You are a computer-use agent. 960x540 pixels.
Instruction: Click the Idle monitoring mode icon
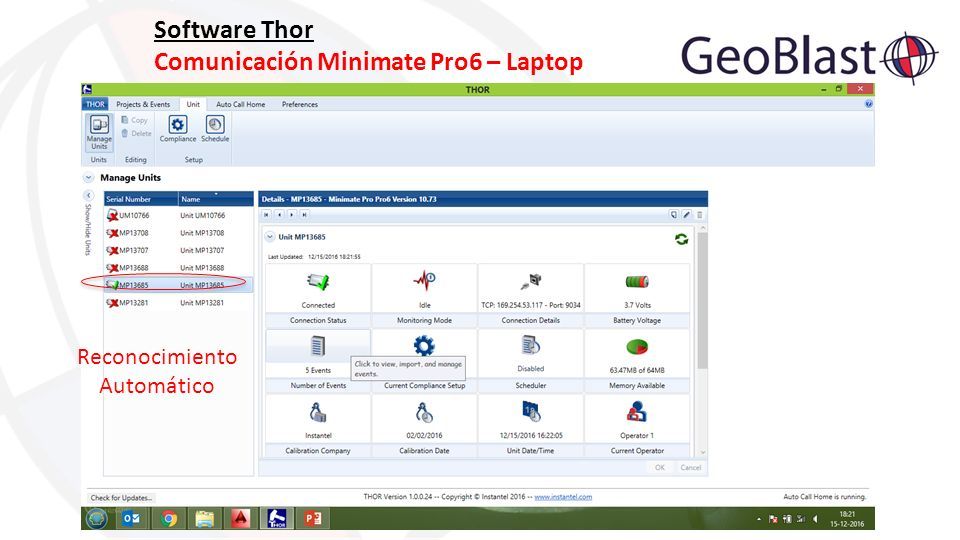pyautogui.click(x=424, y=281)
